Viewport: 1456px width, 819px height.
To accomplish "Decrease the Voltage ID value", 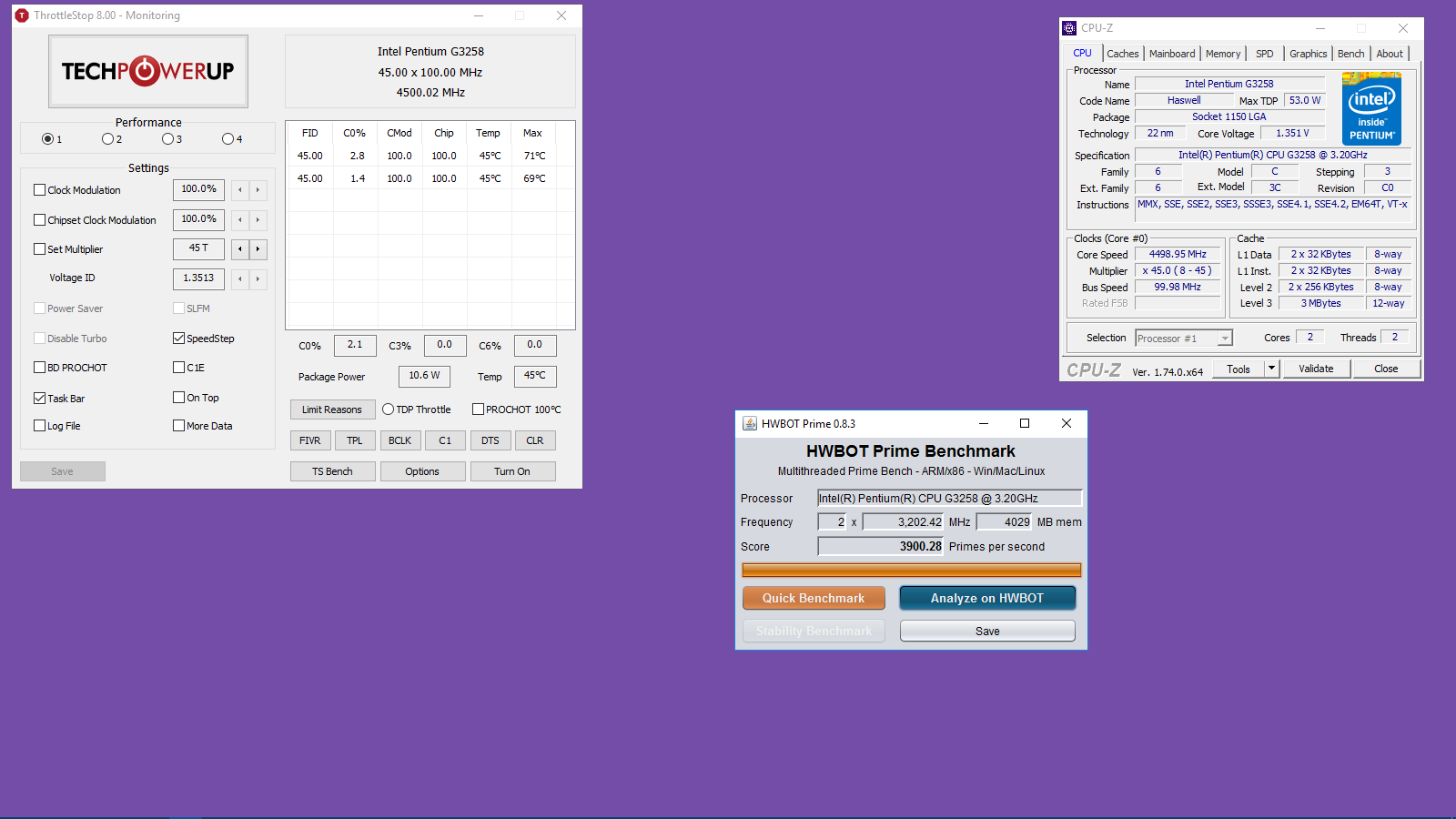I will click(240, 279).
